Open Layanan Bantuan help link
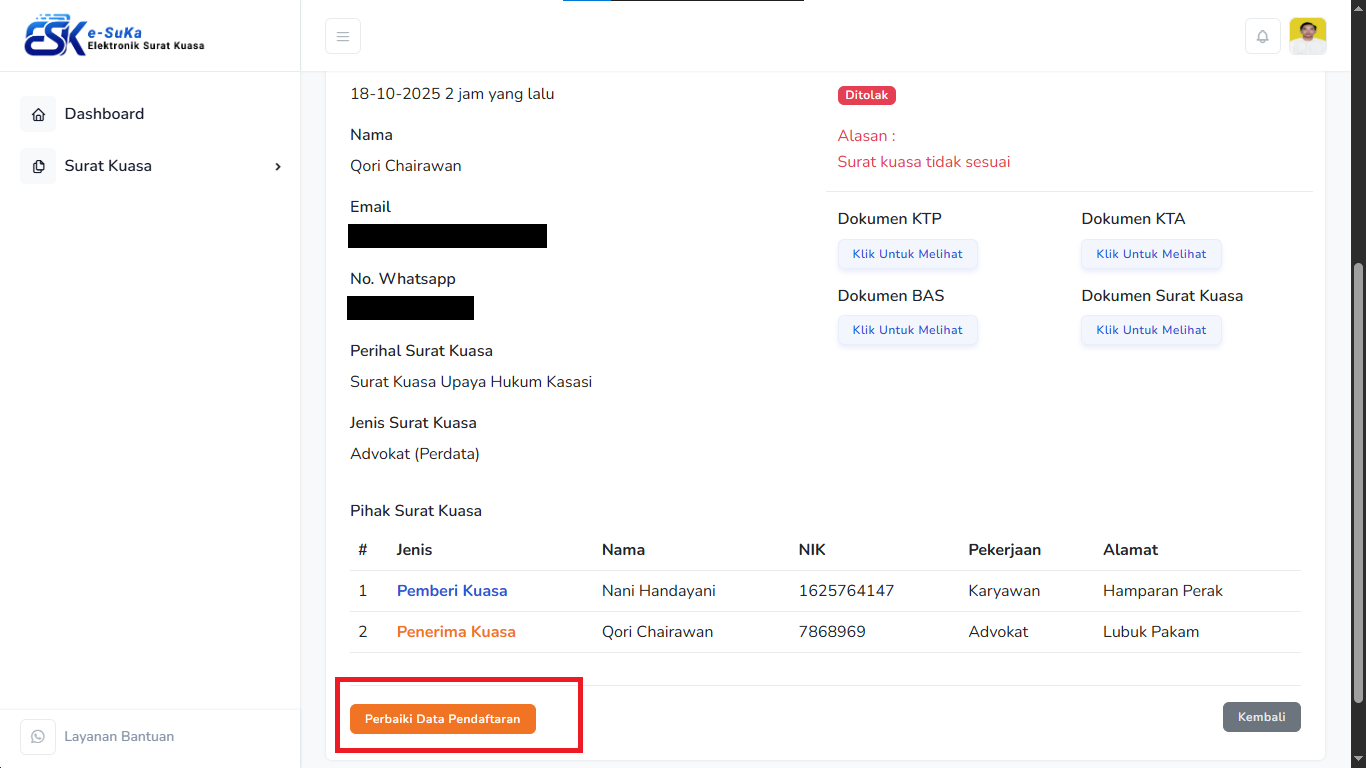 (119, 737)
